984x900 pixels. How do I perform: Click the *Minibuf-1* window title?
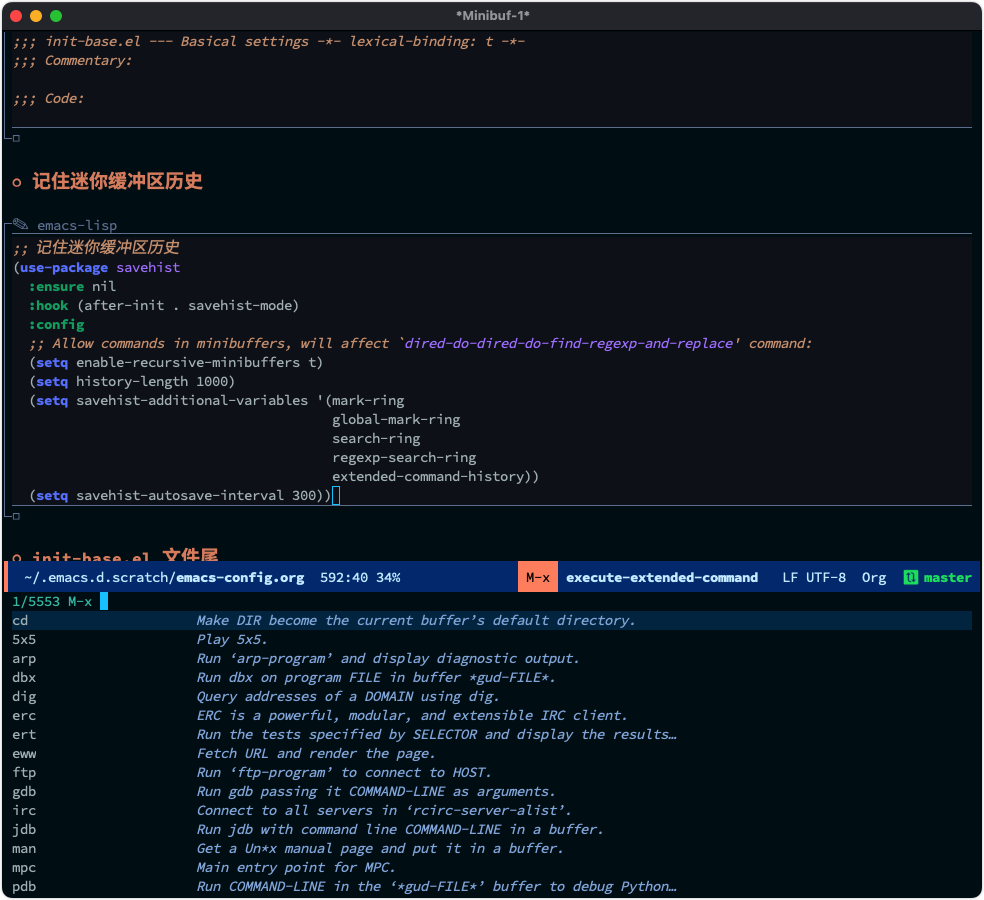tap(493, 16)
